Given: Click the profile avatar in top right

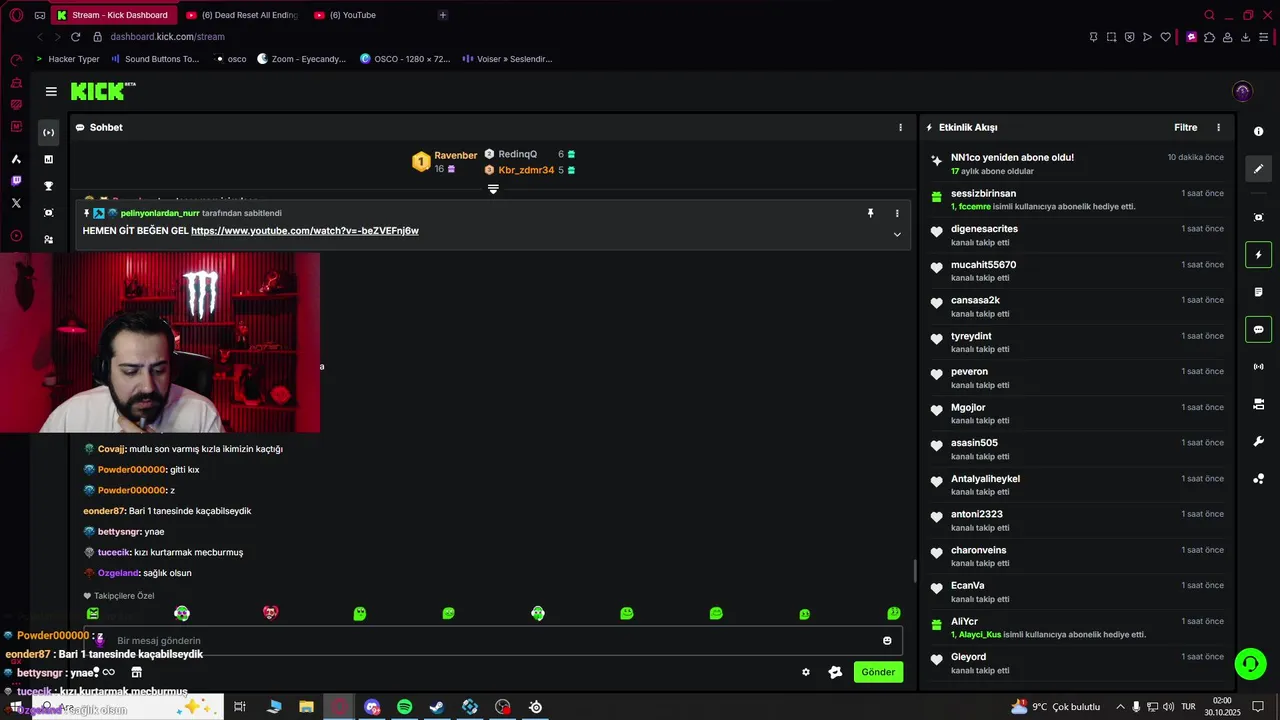Looking at the screenshot, I should [x=1243, y=91].
